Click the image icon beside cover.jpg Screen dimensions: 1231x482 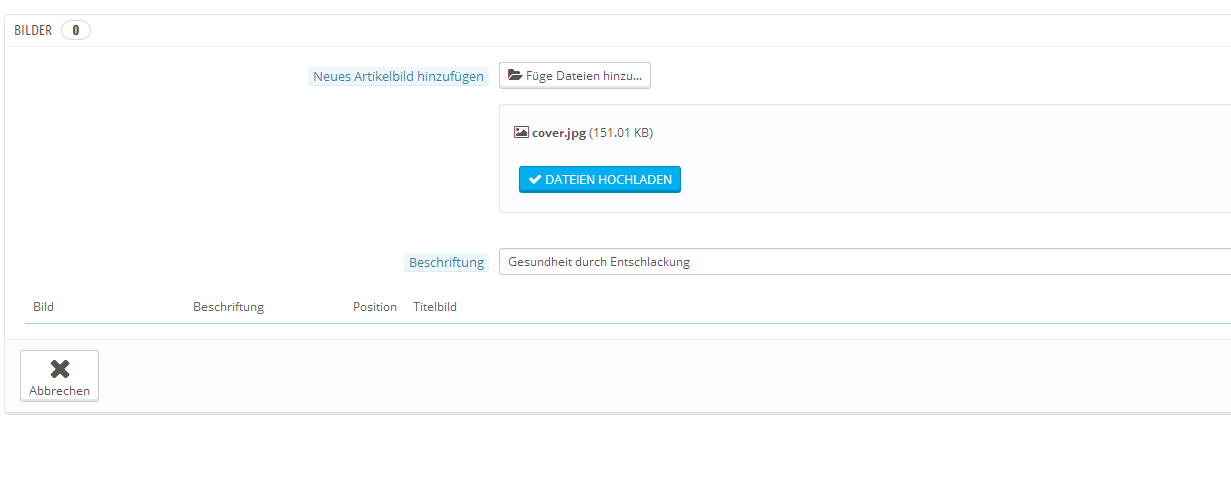click(x=521, y=132)
